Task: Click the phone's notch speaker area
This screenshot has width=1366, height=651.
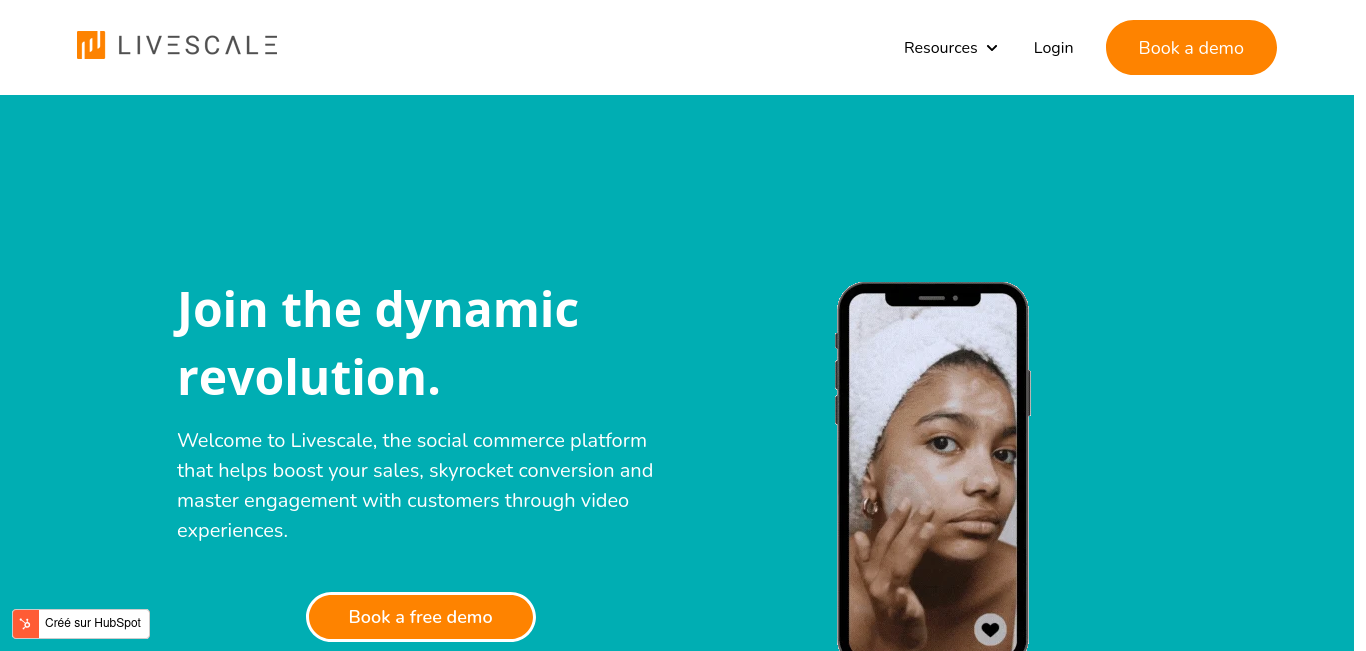Action: (933, 298)
